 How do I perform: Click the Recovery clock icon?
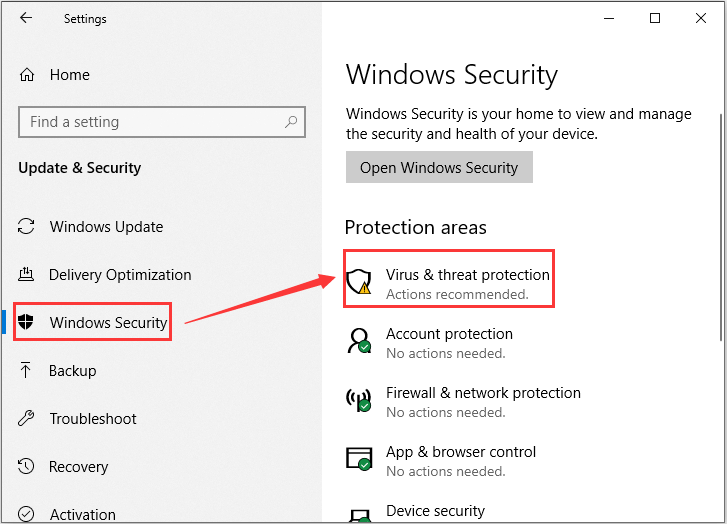pos(26,466)
